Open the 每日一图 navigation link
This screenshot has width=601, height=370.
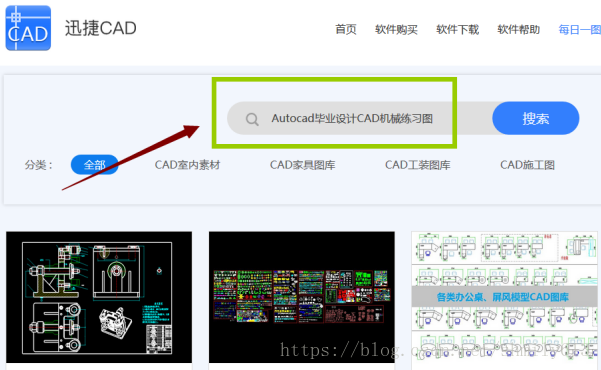point(580,30)
